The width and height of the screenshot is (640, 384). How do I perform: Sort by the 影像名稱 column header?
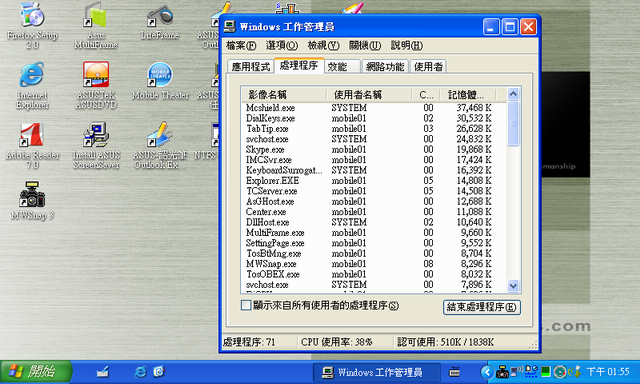click(x=284, y=95)
